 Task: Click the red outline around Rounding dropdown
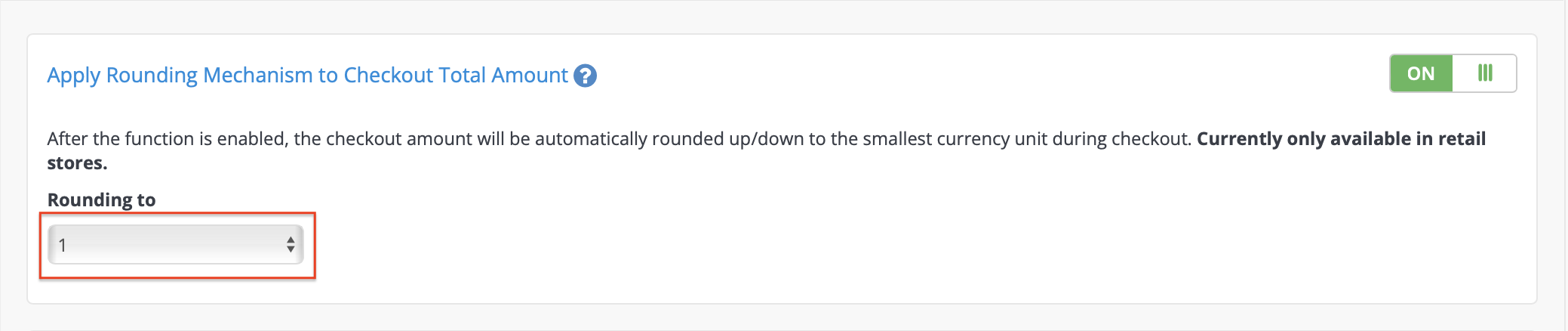click(177, 214)
